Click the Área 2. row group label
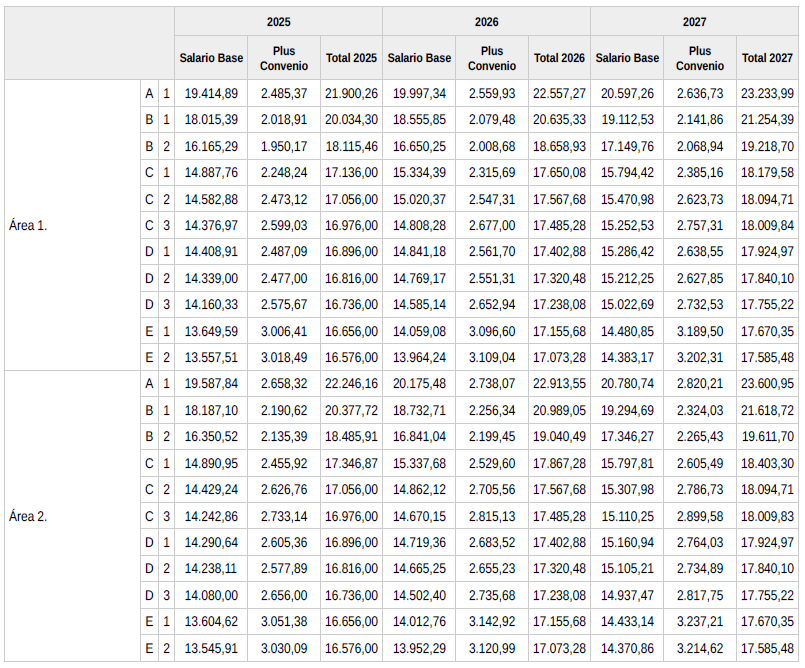The height and width of the screenshot is (668, 805). (x=28, y=516)
